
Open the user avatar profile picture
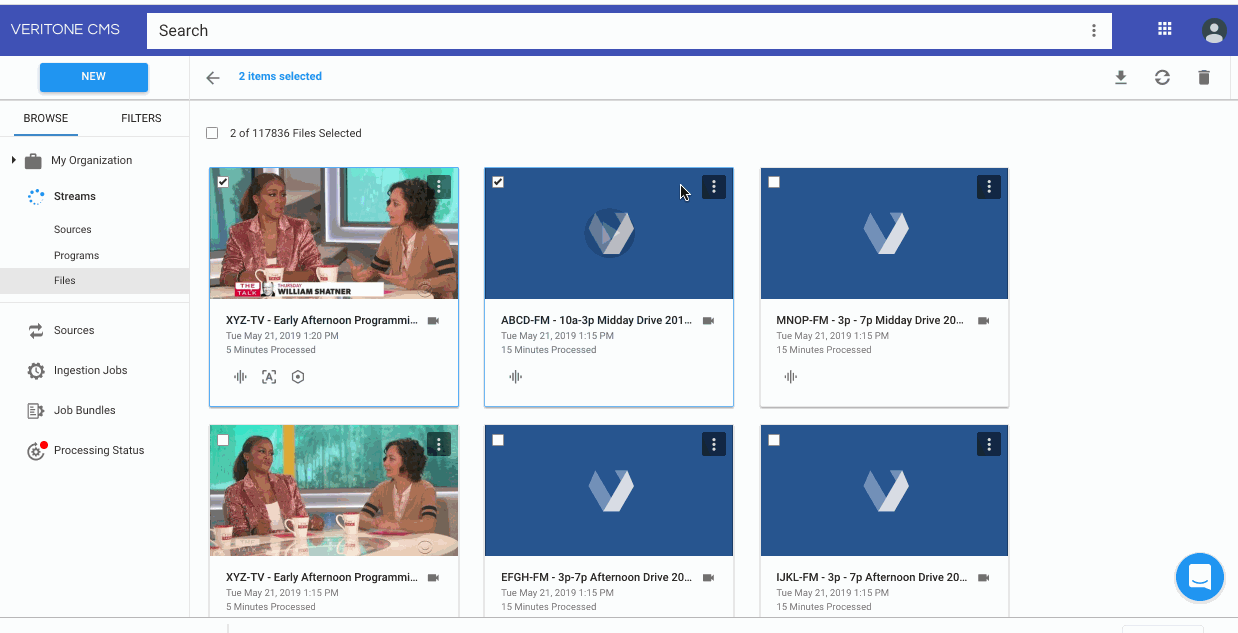click(1213, 30)
